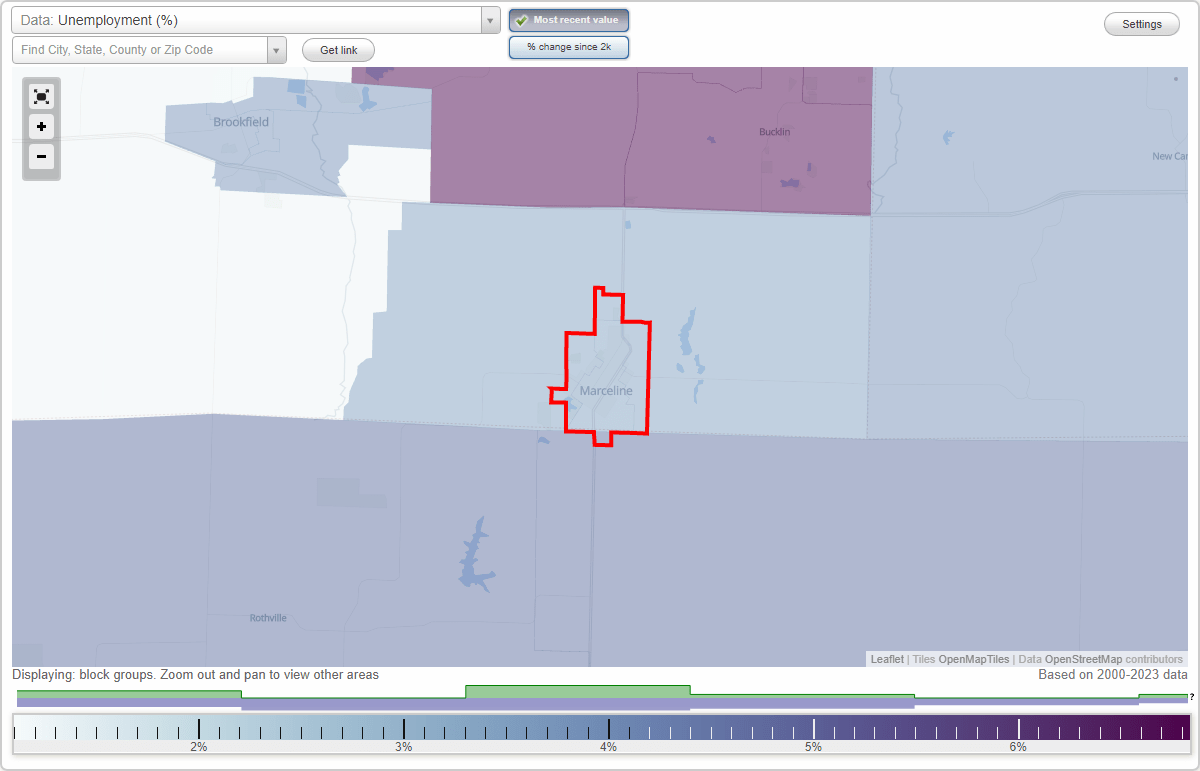The image size is (1200, 771).
Task: Click the question mark beside histogram
Action: pos(1192,697)
